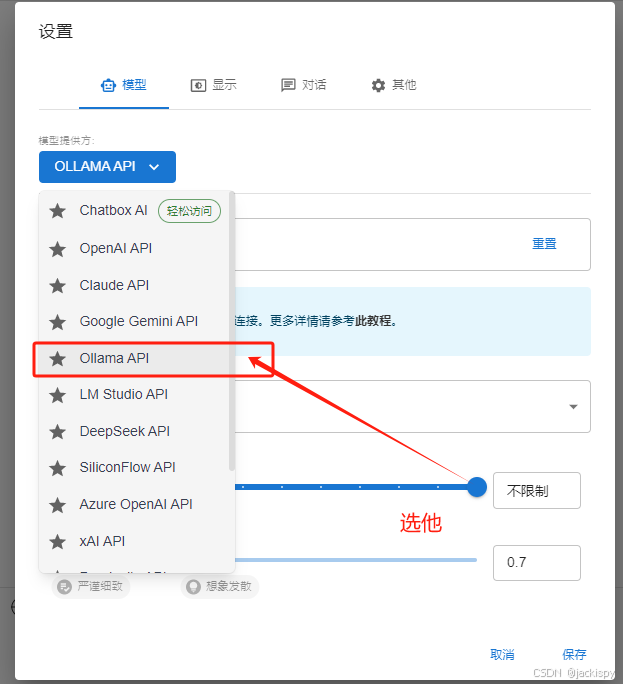Image resolution: width=623 pixels, height=684 pixels.
Task: Click the temperature slider track
Action: point(356,560)
